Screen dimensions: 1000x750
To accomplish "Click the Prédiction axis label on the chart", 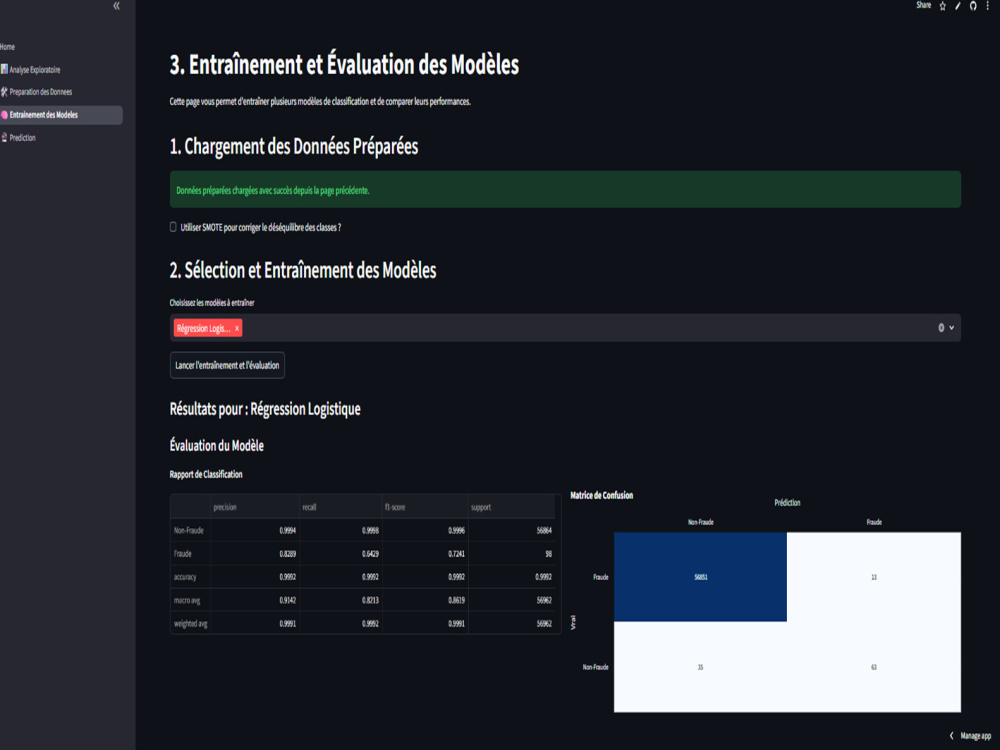I will [787, 503].
